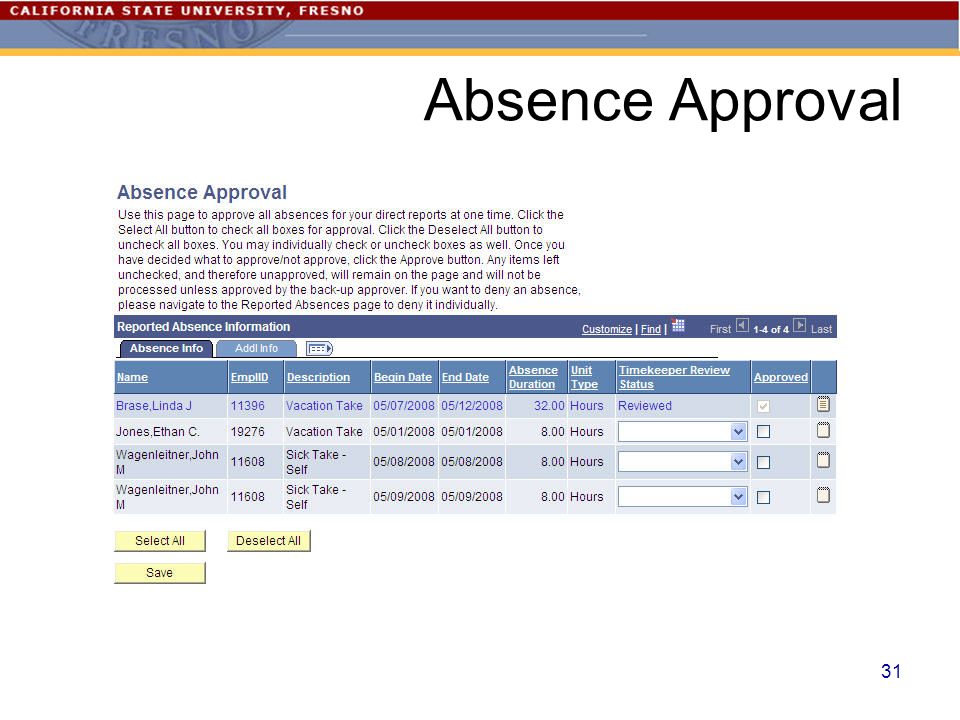The image size is (960, 720).
Task: Click end date 05/12/2008
Action: (471, 406)
